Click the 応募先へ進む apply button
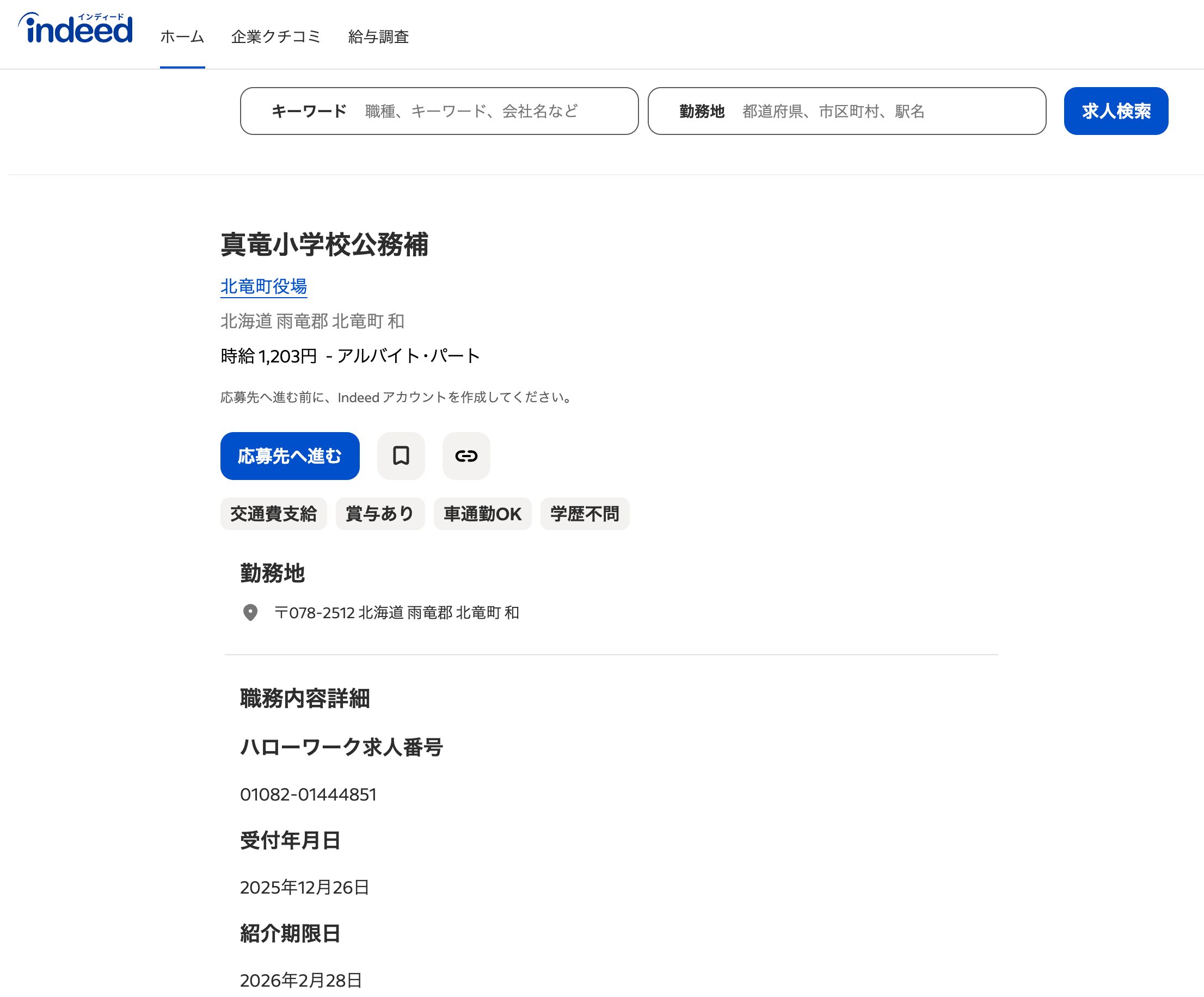 point(290,456)
